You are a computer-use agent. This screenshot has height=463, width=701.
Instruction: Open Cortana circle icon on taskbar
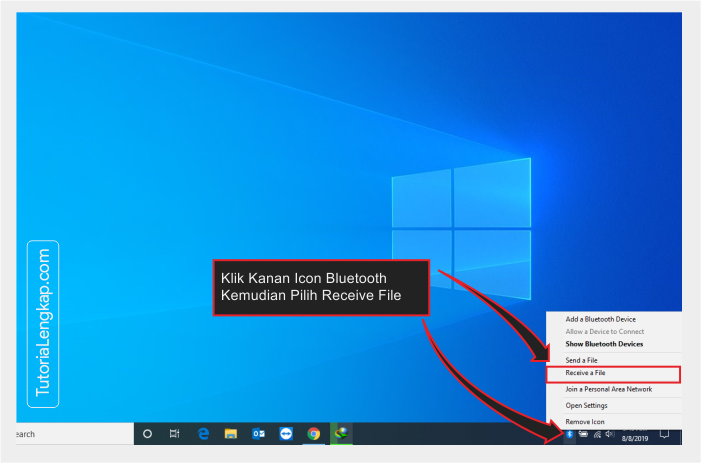pos(147,434)
